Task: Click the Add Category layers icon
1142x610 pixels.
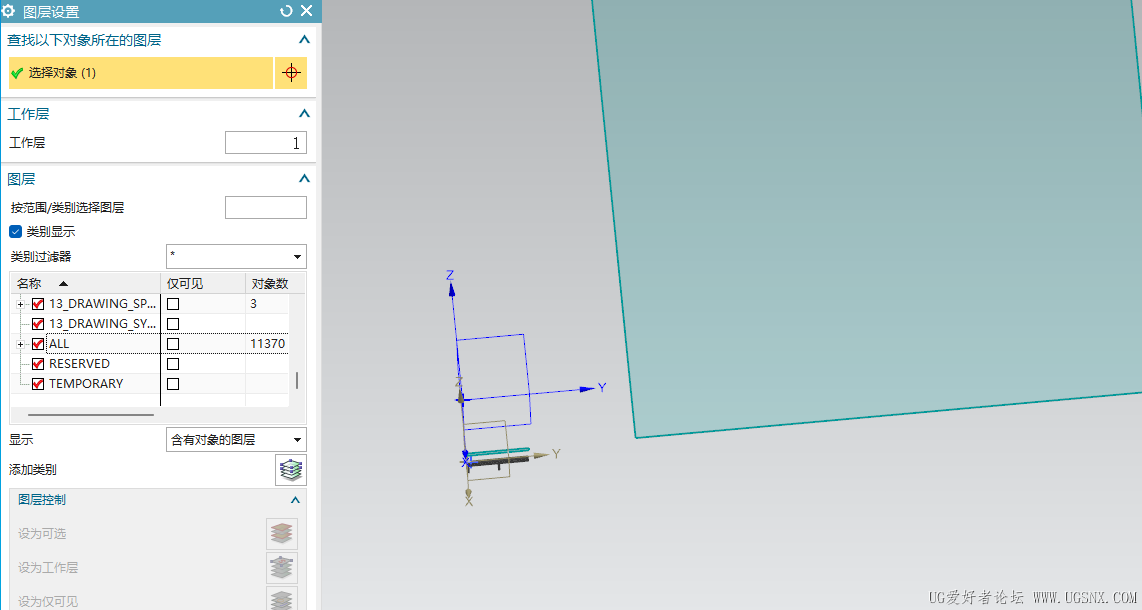Action: pyautogui.click(x=291, y=470)
